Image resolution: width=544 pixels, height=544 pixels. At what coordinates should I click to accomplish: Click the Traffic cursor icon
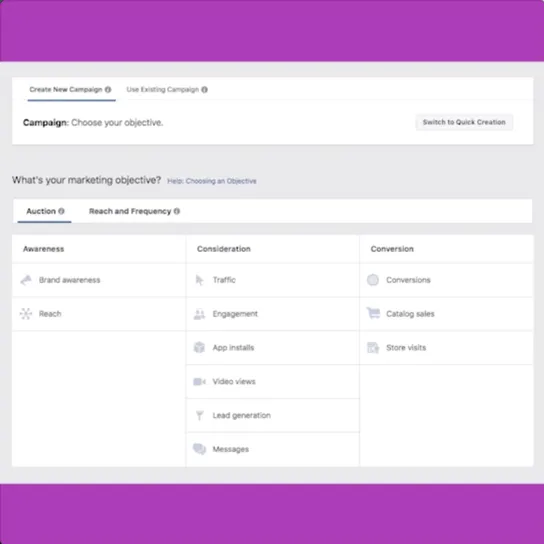[199, 280]
